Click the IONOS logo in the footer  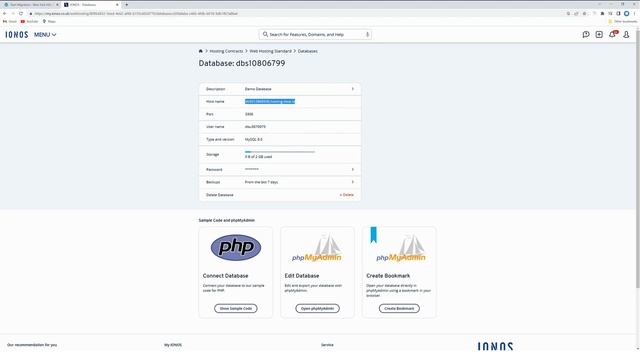495,346
